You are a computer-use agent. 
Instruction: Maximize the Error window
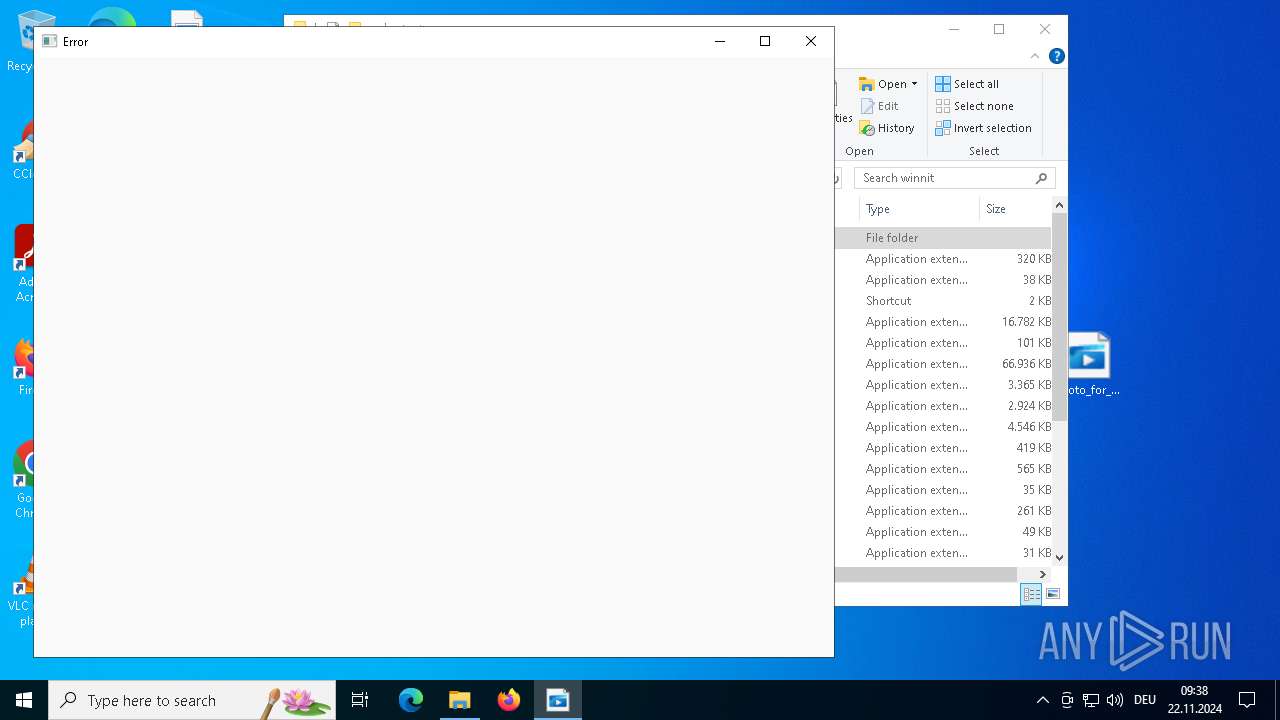[765, 41]
